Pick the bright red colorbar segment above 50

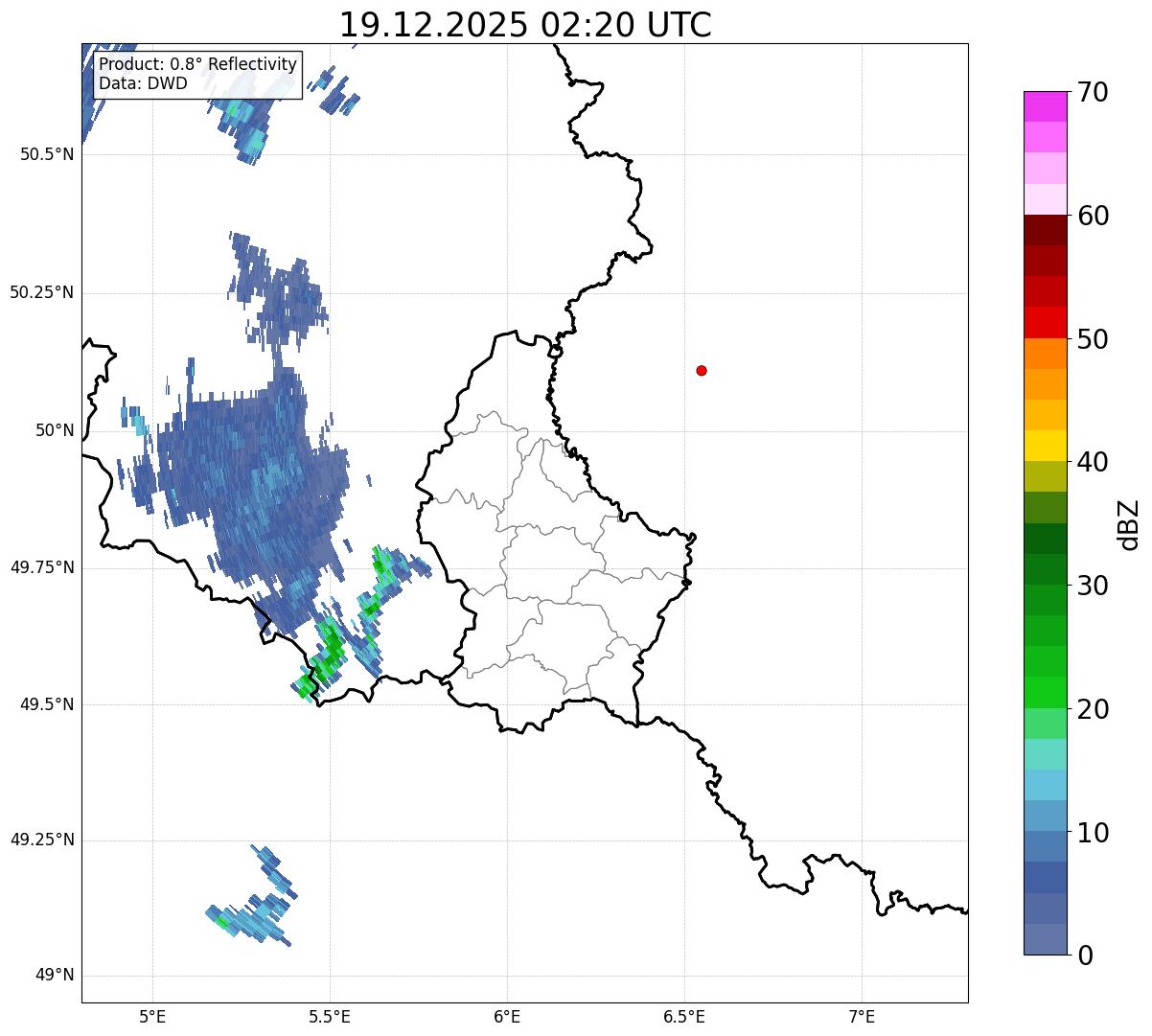coord(1045,322)
